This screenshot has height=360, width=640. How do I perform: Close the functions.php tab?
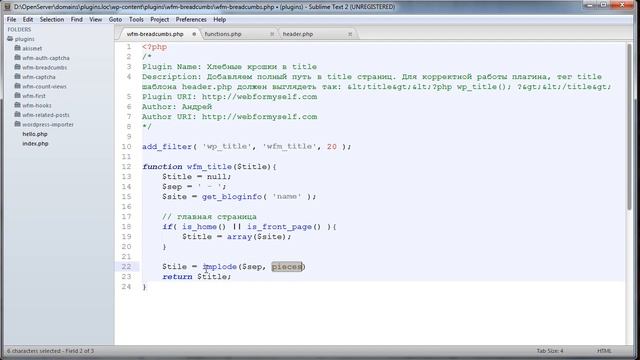point(272,34)
